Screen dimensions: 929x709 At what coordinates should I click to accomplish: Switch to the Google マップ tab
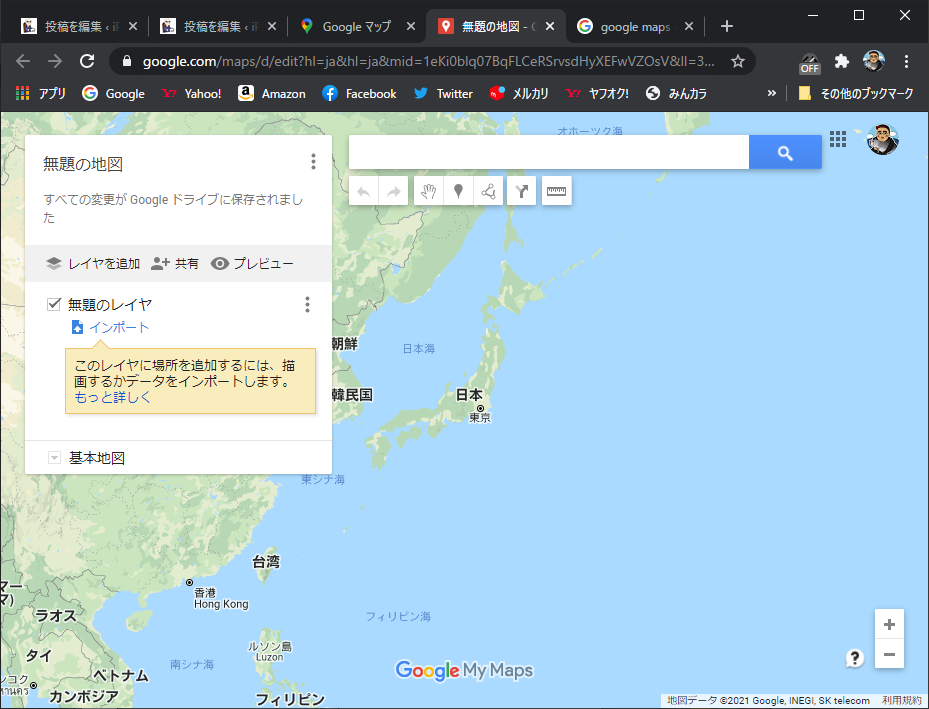point(357,26)
